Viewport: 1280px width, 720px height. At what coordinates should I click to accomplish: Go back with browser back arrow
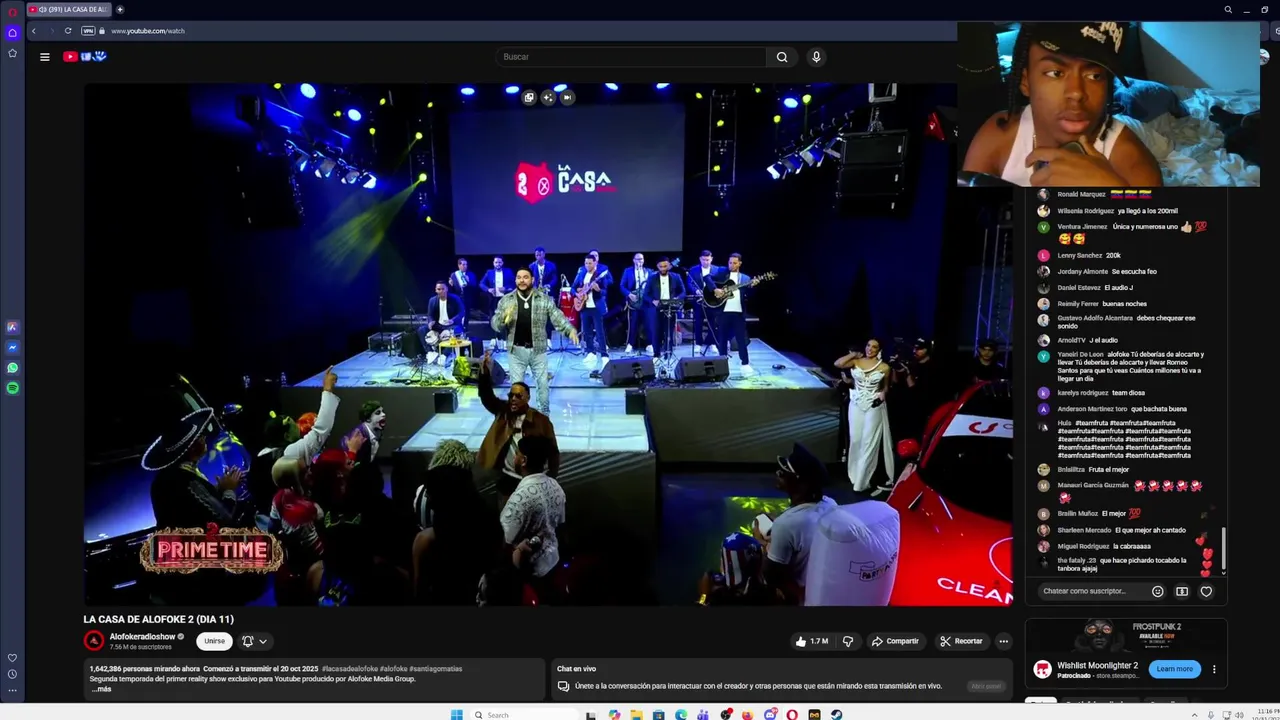[33, 31]
